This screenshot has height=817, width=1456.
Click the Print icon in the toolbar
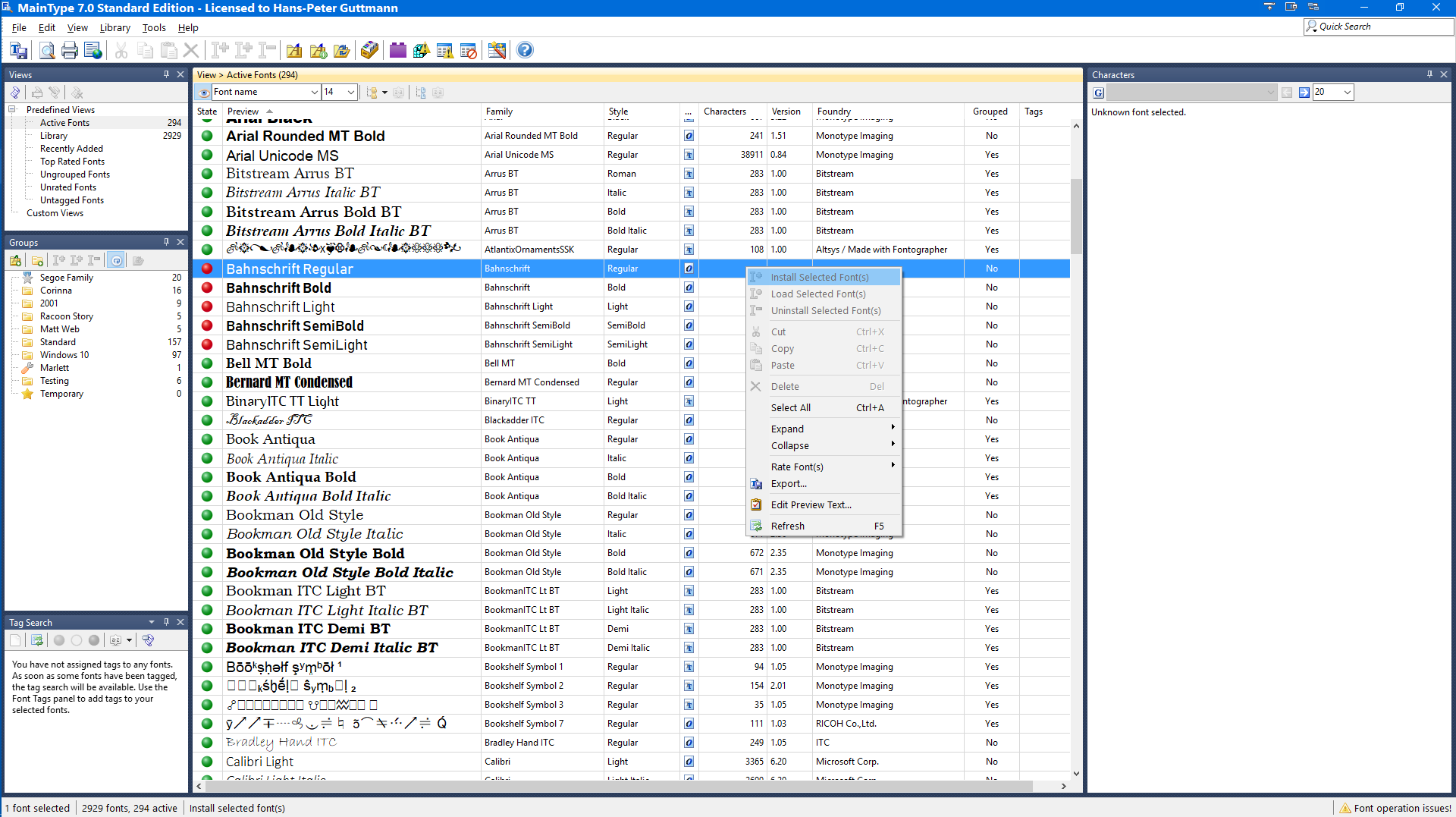(70, 51)
